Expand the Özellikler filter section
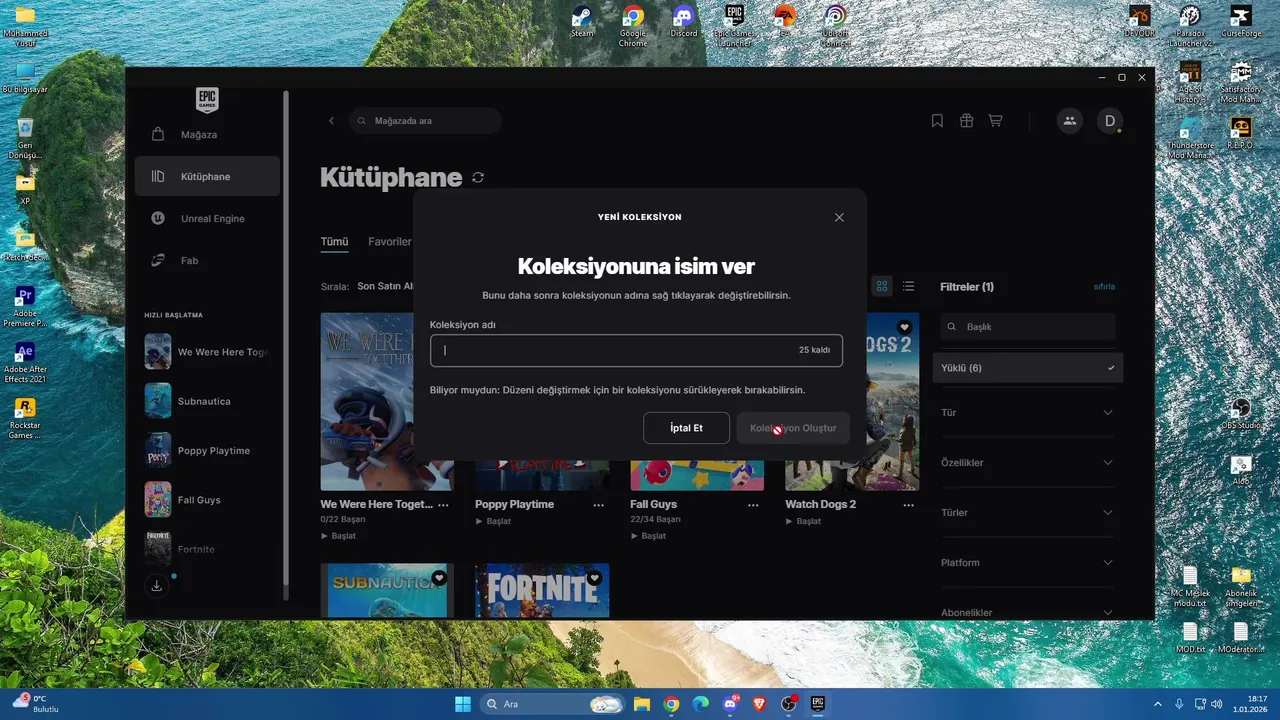This screenshot has height=720, width=1280. coord(1027,462)
